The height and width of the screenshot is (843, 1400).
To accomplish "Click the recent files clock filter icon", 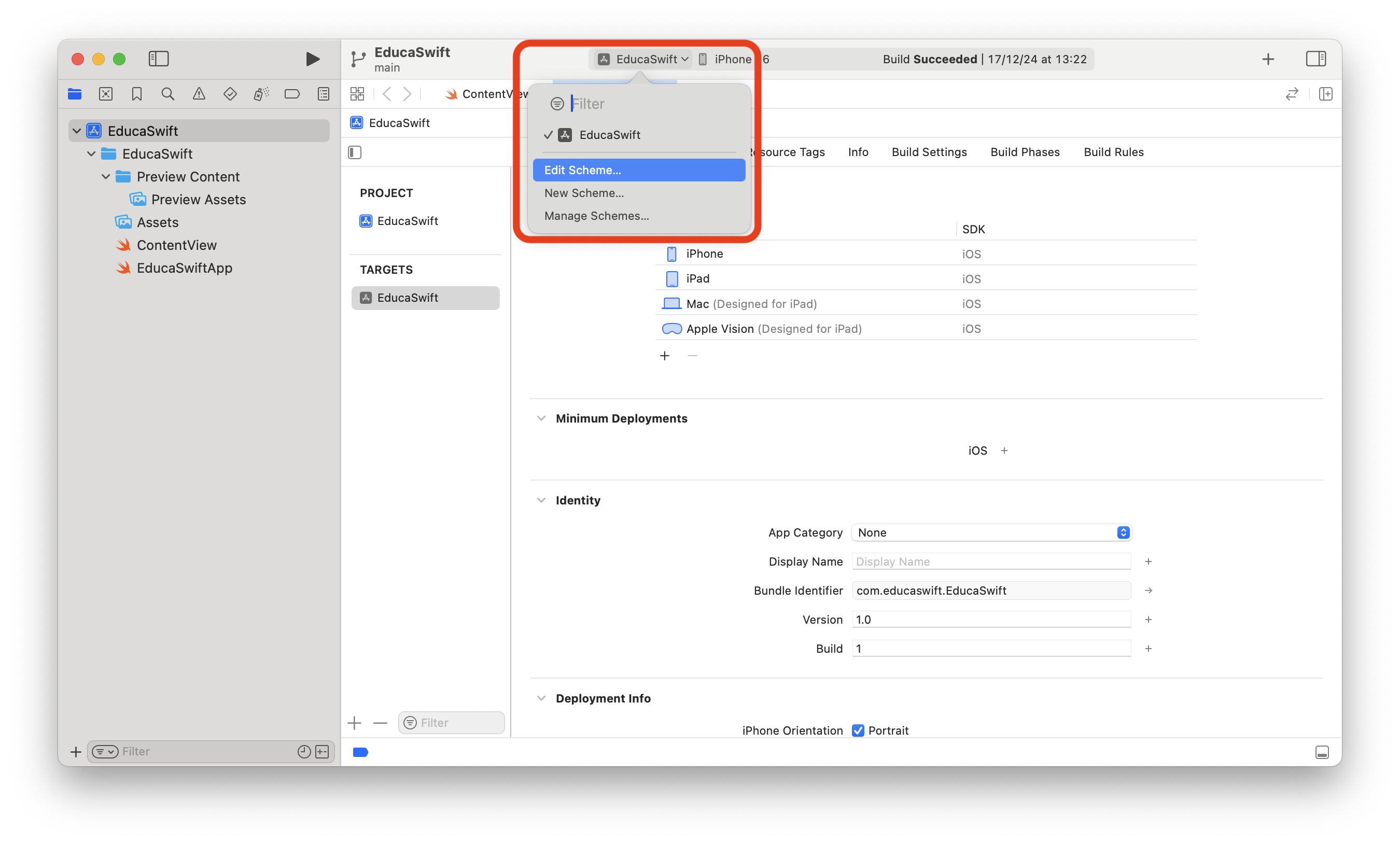I will [x=304, y=752].
